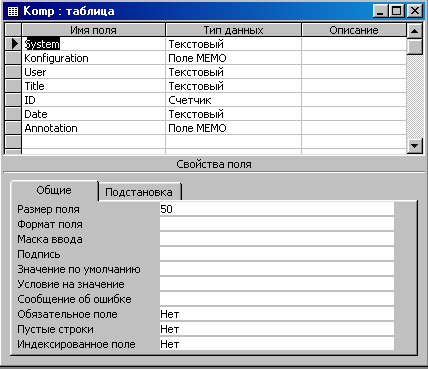Click the System field name cell

[94, 44]
